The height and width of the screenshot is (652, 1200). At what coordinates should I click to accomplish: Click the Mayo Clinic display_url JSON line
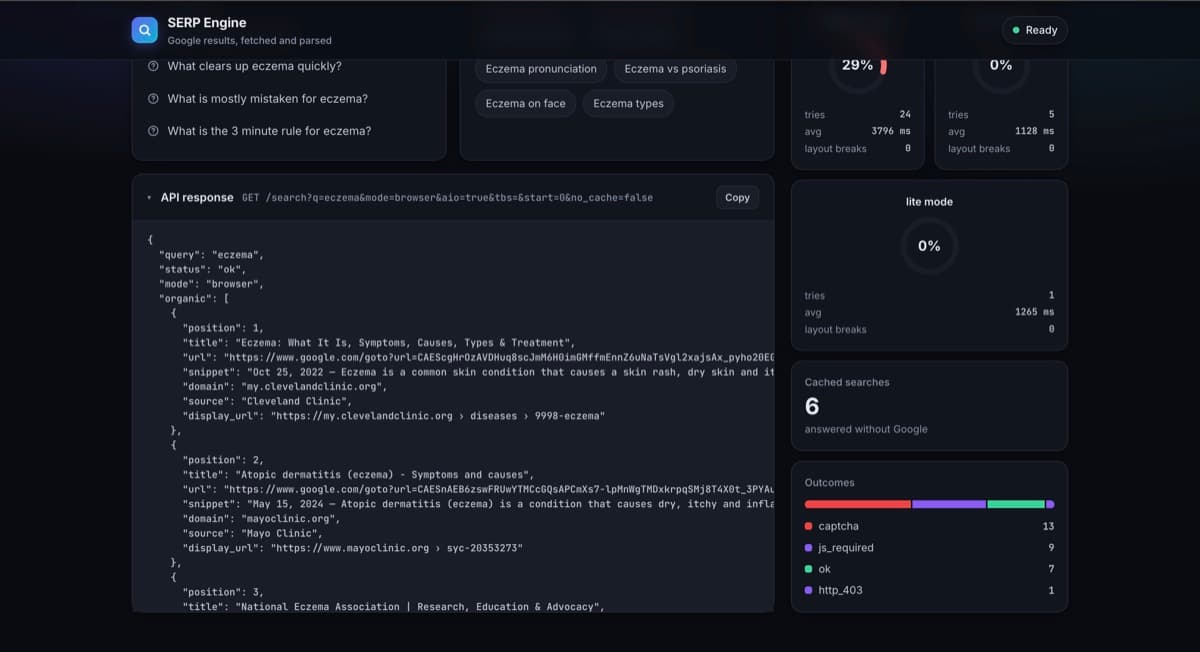(352, 548)
